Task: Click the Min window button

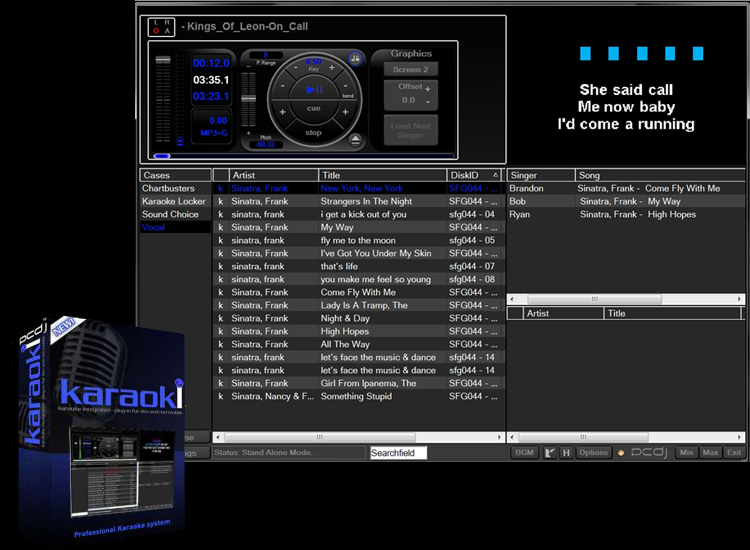Action: pyautogui.click(x=686, y=452)
